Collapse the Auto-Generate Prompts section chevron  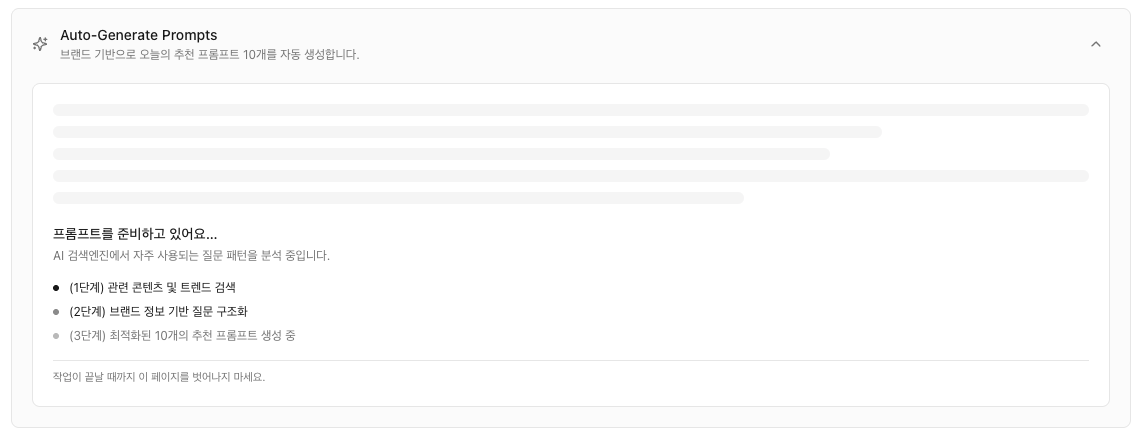pyautogui.click(x=1095, y=44)
